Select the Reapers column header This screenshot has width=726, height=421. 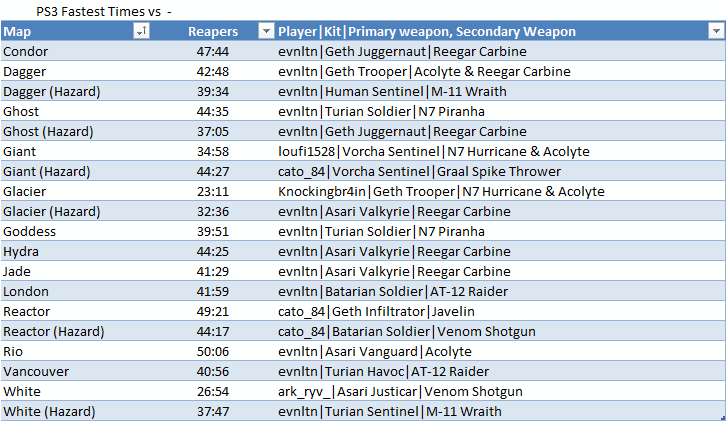pos(213,31)
